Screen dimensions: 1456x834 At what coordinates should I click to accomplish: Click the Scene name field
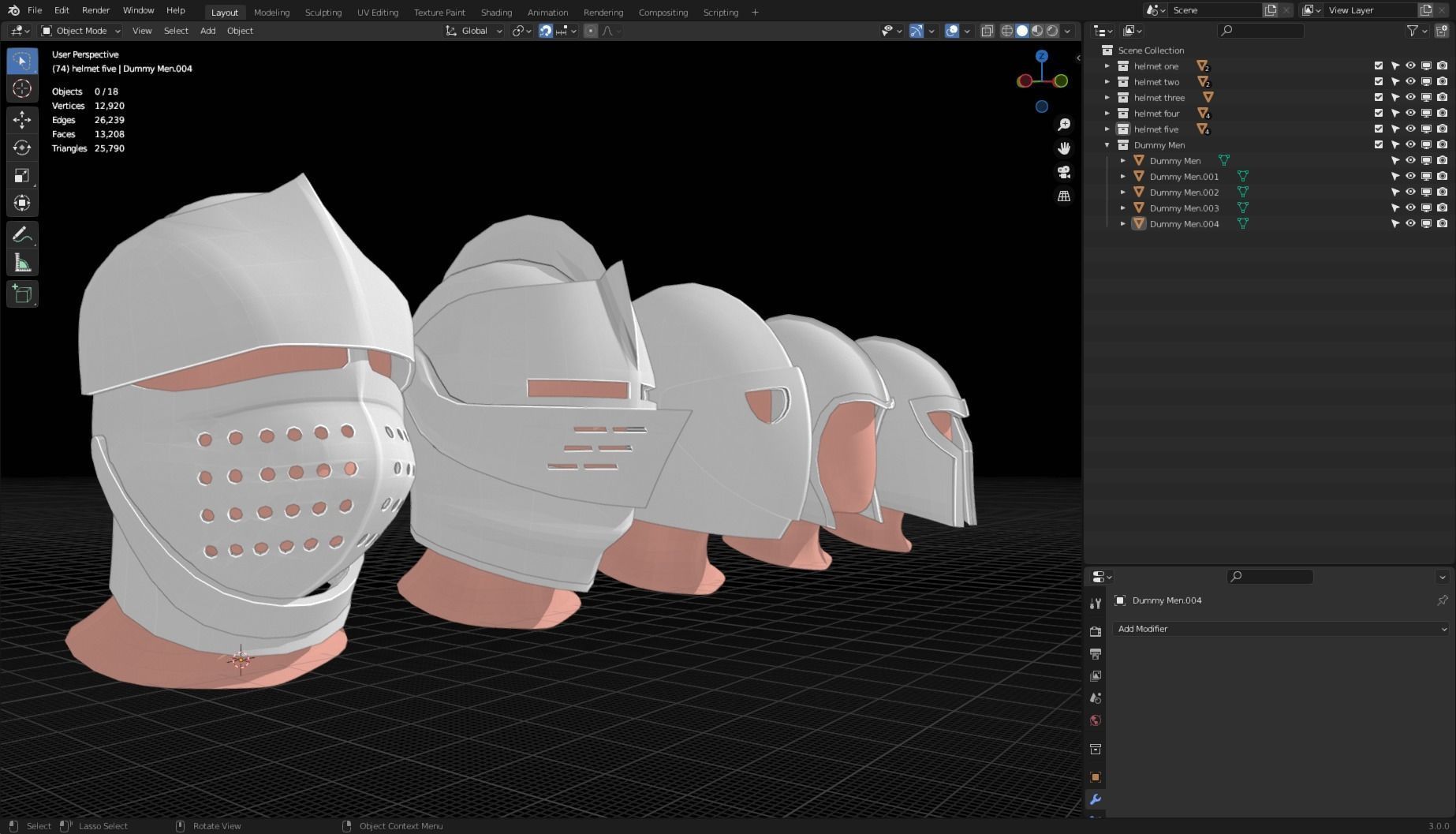click(x=1215, y=10)
